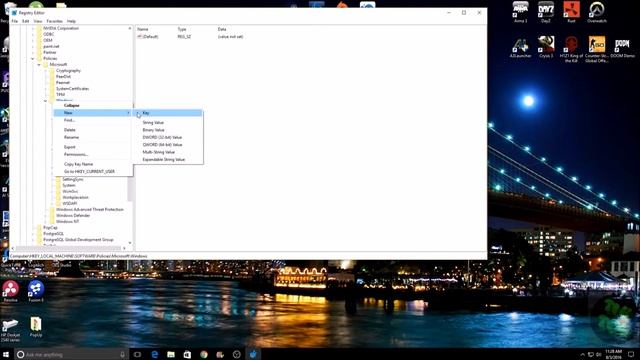Click the Ask me anything search box

tap(71, 354)
